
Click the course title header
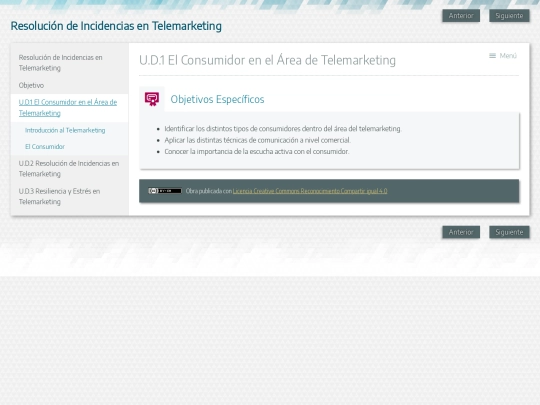pyautogui.click(x=116, y=26)
